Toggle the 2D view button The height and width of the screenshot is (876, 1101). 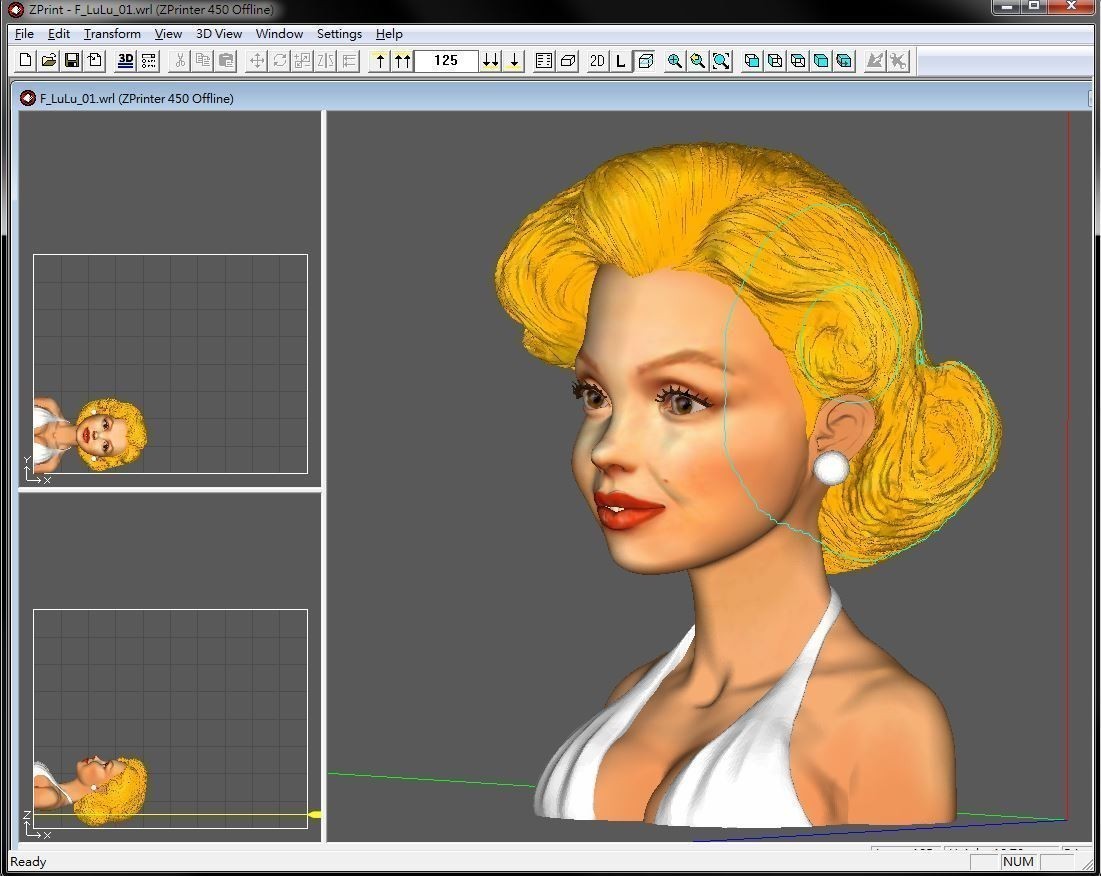(x=597, y=61)
